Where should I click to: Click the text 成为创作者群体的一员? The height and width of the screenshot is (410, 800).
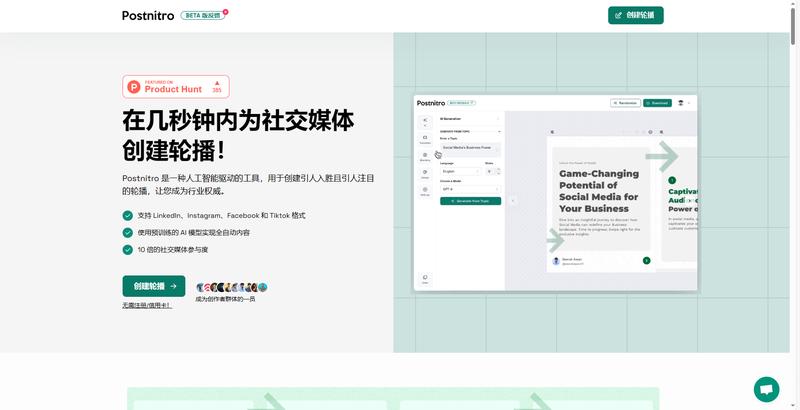click(x=225, y=299)
